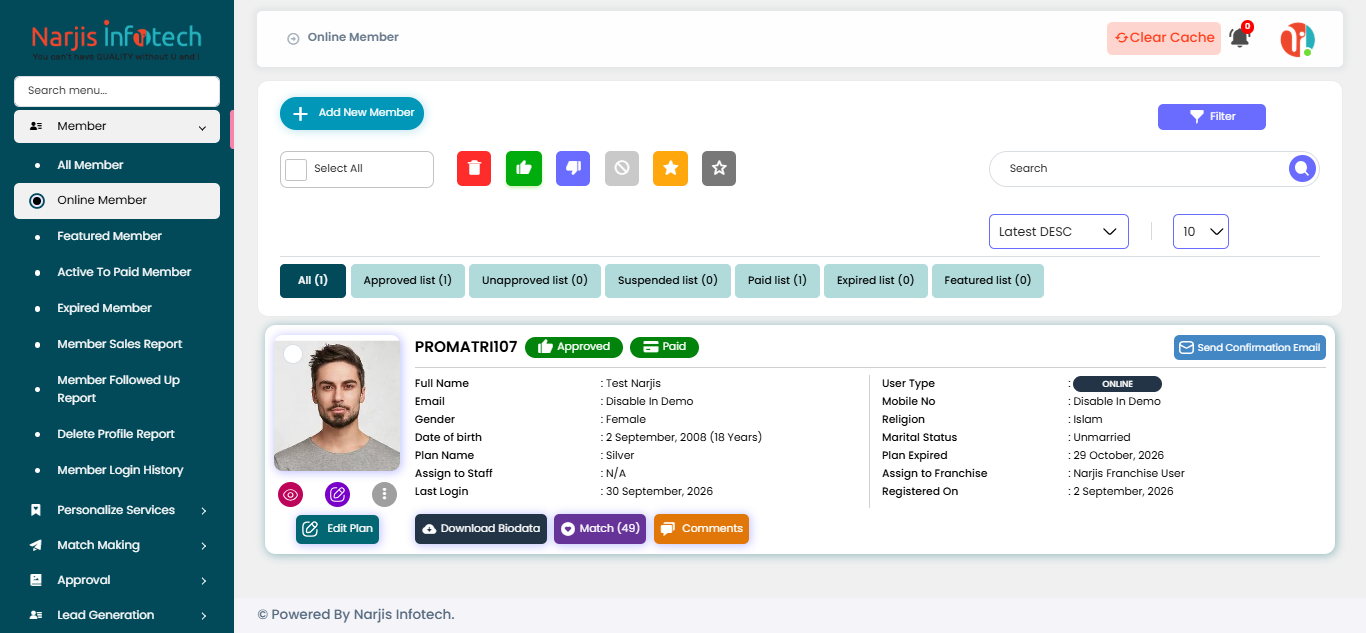Select the Online Member radio item
Image resolution: width=1366 pixels, height=633 pixels.
(x=37, y=201)
